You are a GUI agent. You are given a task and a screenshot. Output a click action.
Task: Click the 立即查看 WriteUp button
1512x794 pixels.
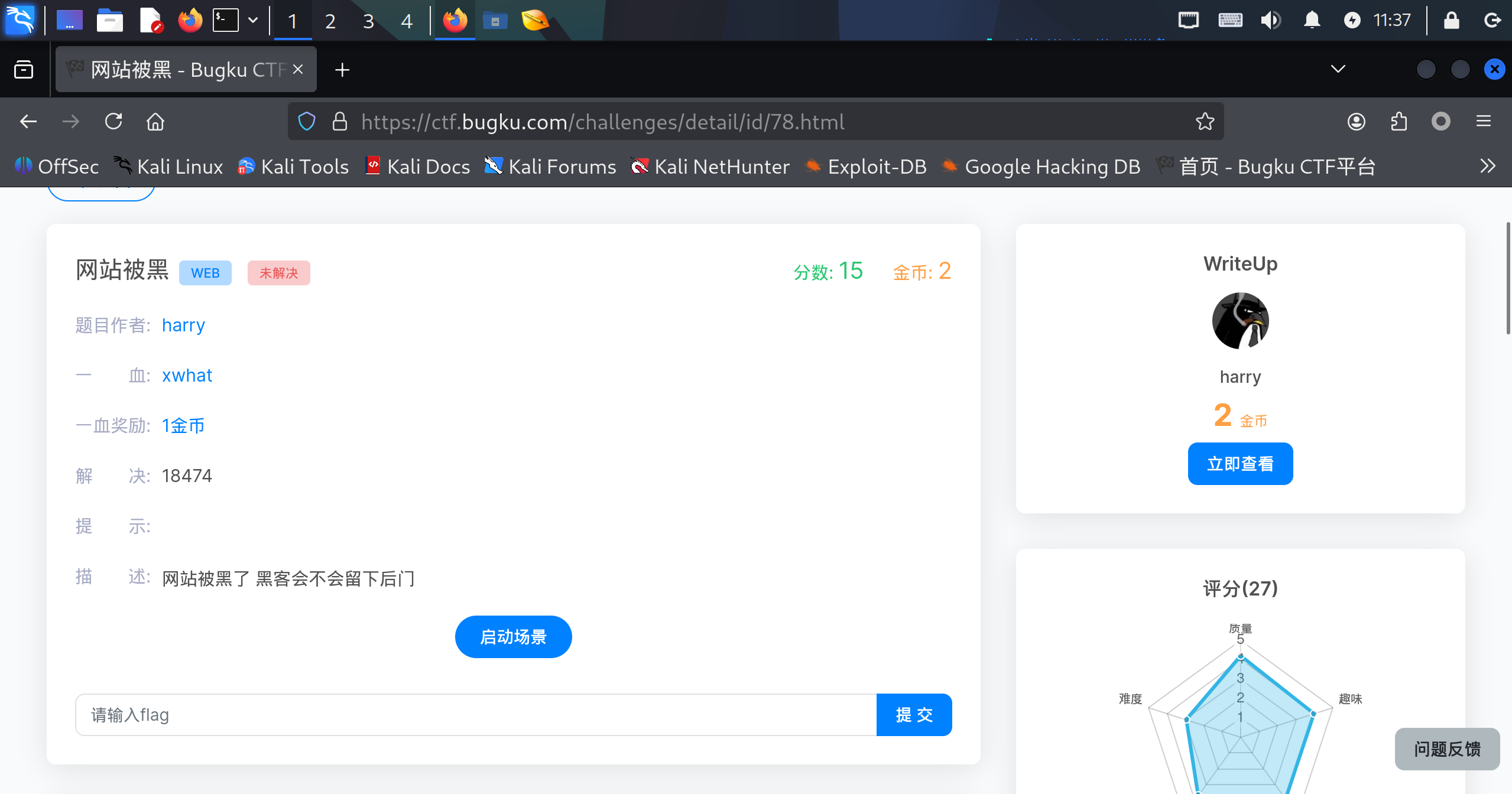pos(1240,464)
